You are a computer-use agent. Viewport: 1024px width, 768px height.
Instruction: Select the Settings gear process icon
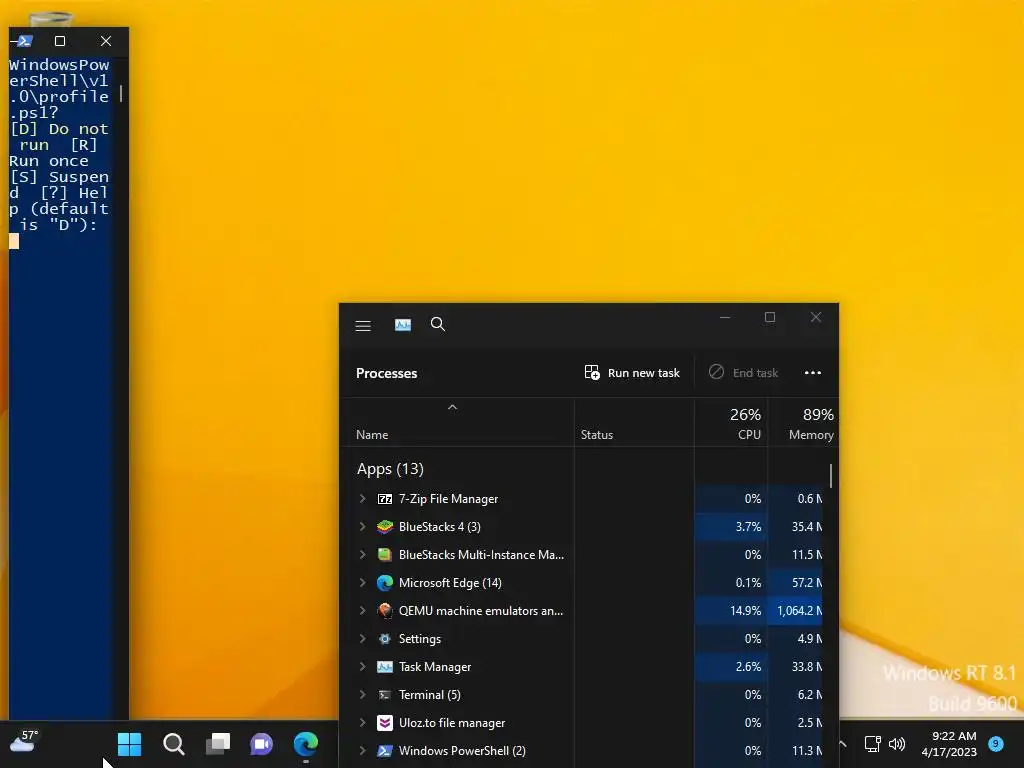(385, 639)
